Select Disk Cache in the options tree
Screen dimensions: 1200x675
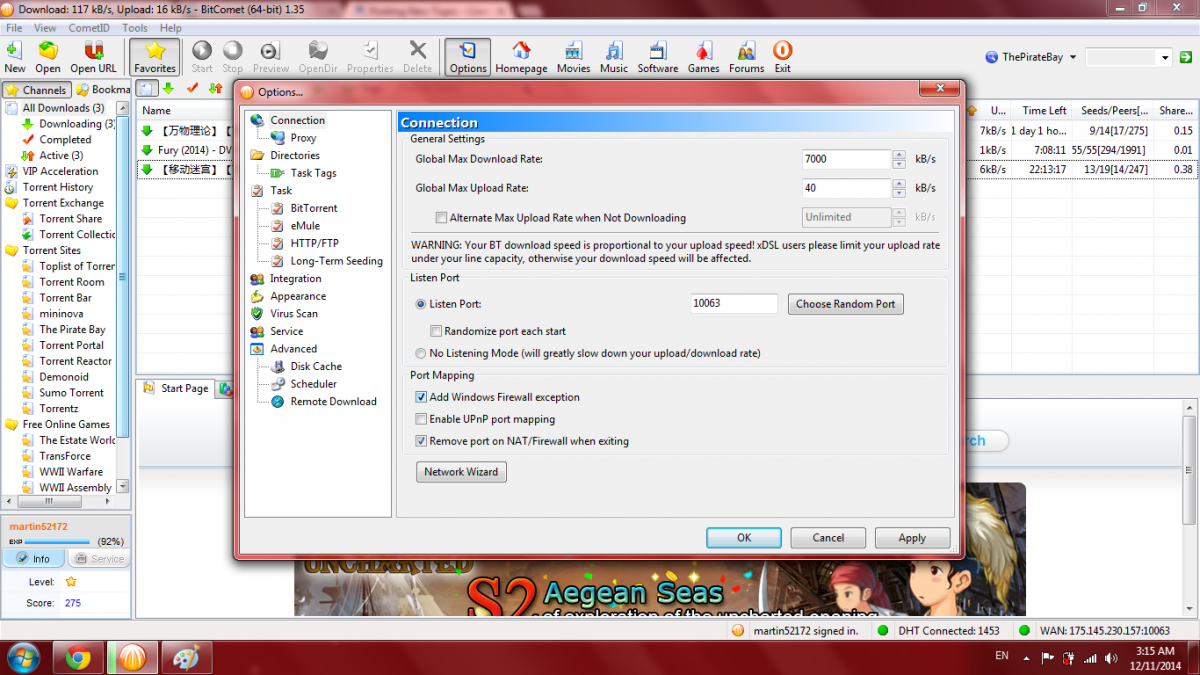point(316,366)
